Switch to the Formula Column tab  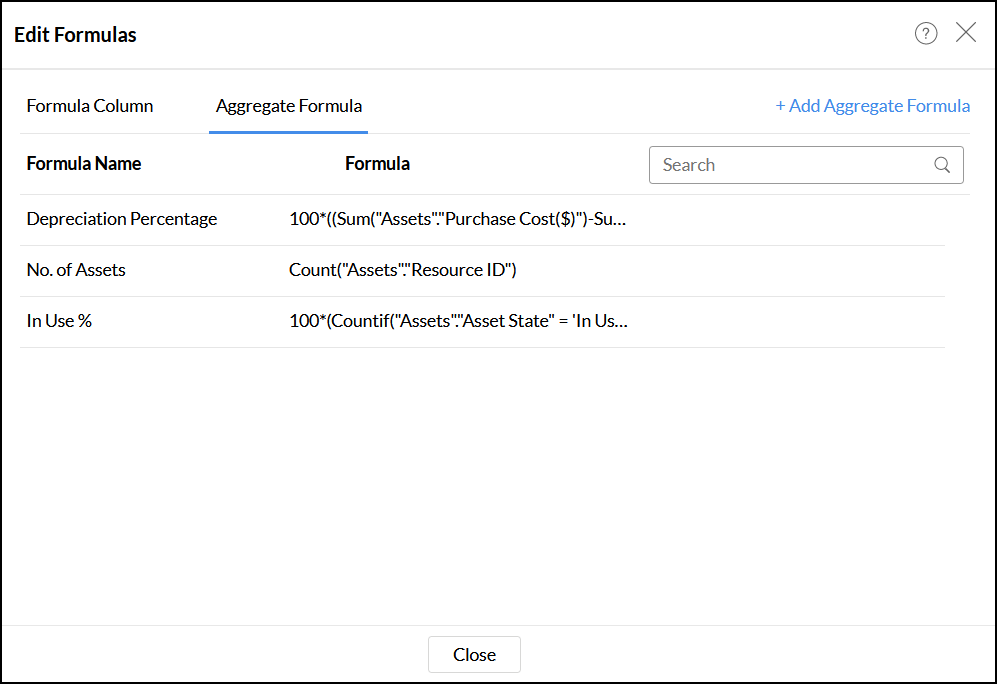coord(90,106)
